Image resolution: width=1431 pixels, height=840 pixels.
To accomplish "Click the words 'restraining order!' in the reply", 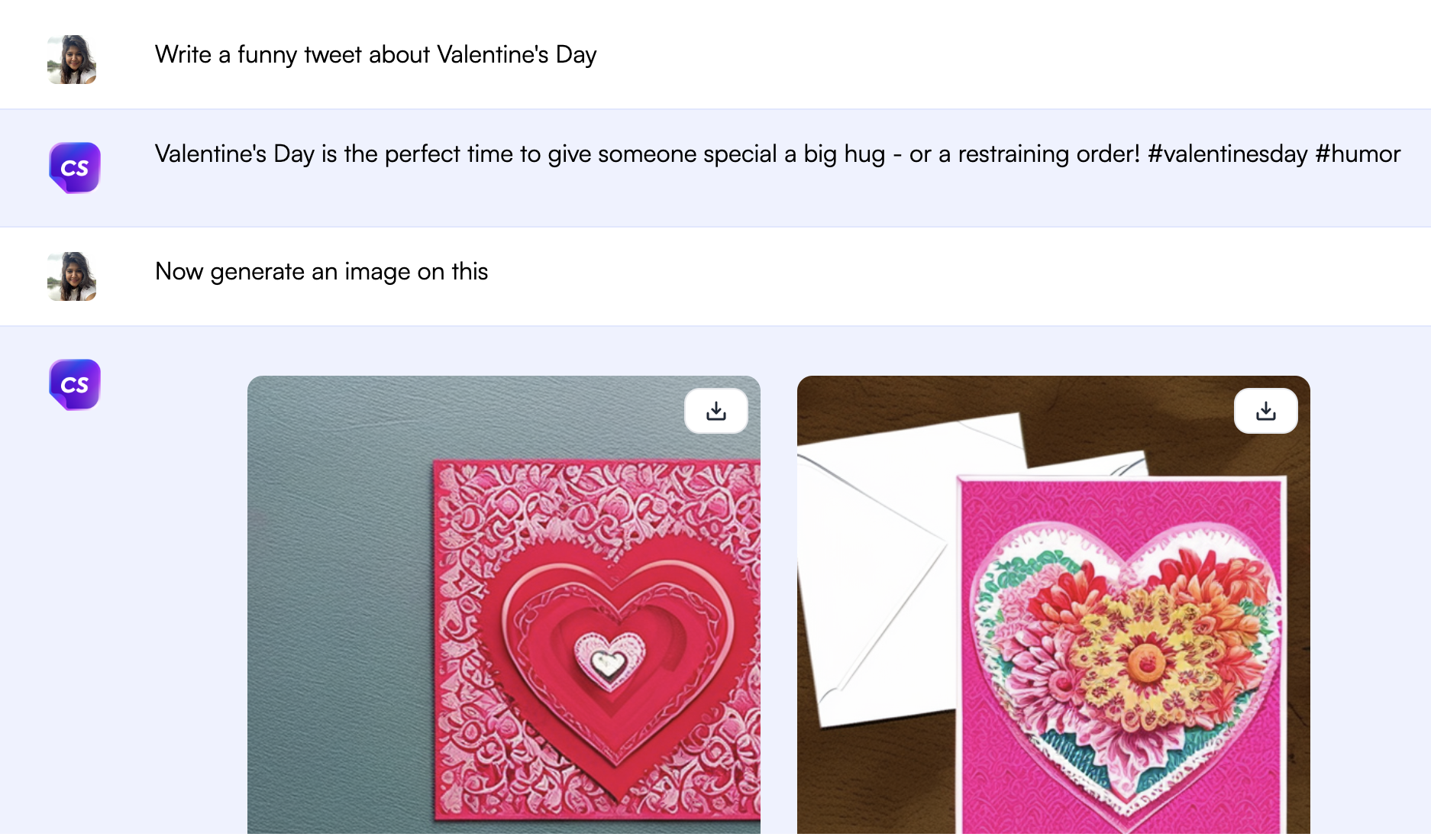I will 1048,154.
